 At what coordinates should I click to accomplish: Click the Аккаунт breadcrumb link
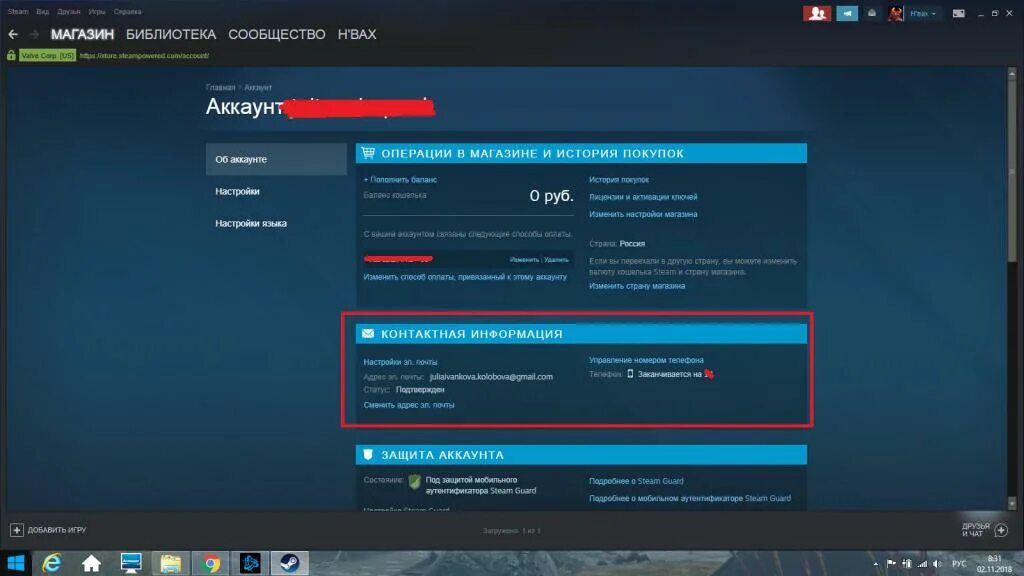point(258,87)
